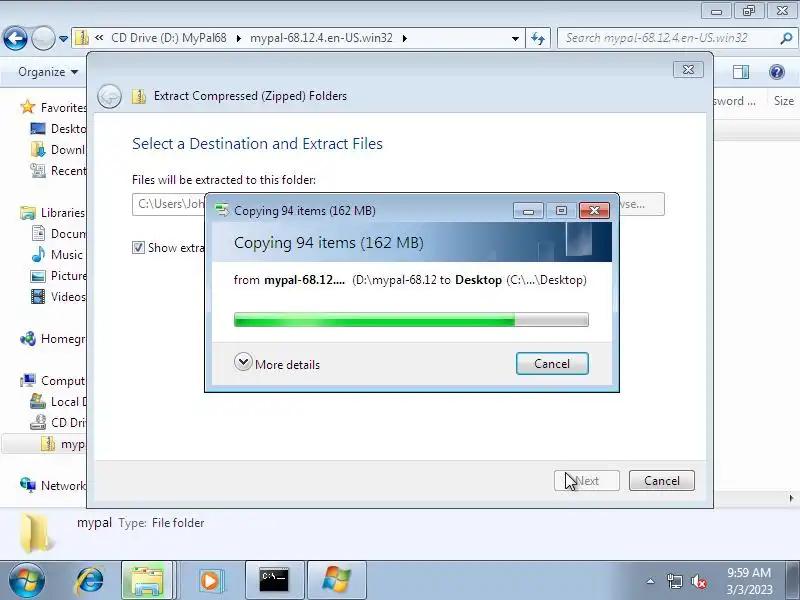800x600 pixels.
Task: Open the Organize menu
Action: pos(48,72)
